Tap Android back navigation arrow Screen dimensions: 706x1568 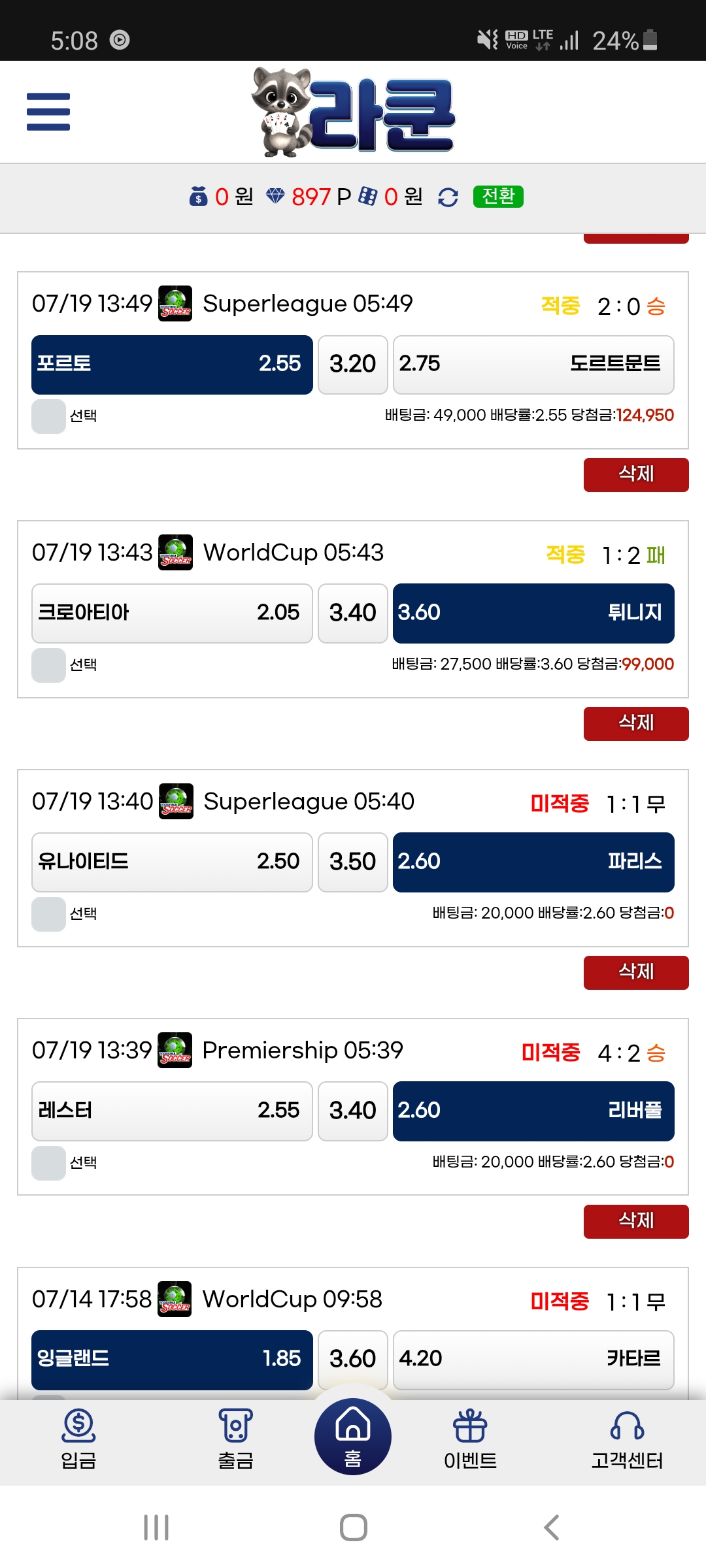pyautogui.click(x=552, y=1527)
